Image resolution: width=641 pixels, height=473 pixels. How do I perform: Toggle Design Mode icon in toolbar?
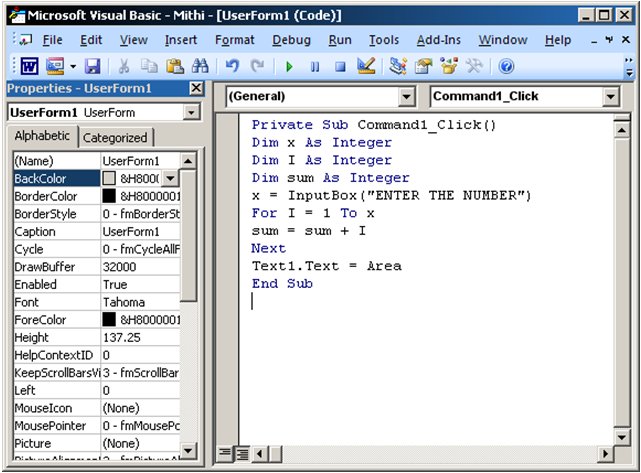[x=365, y=67]
